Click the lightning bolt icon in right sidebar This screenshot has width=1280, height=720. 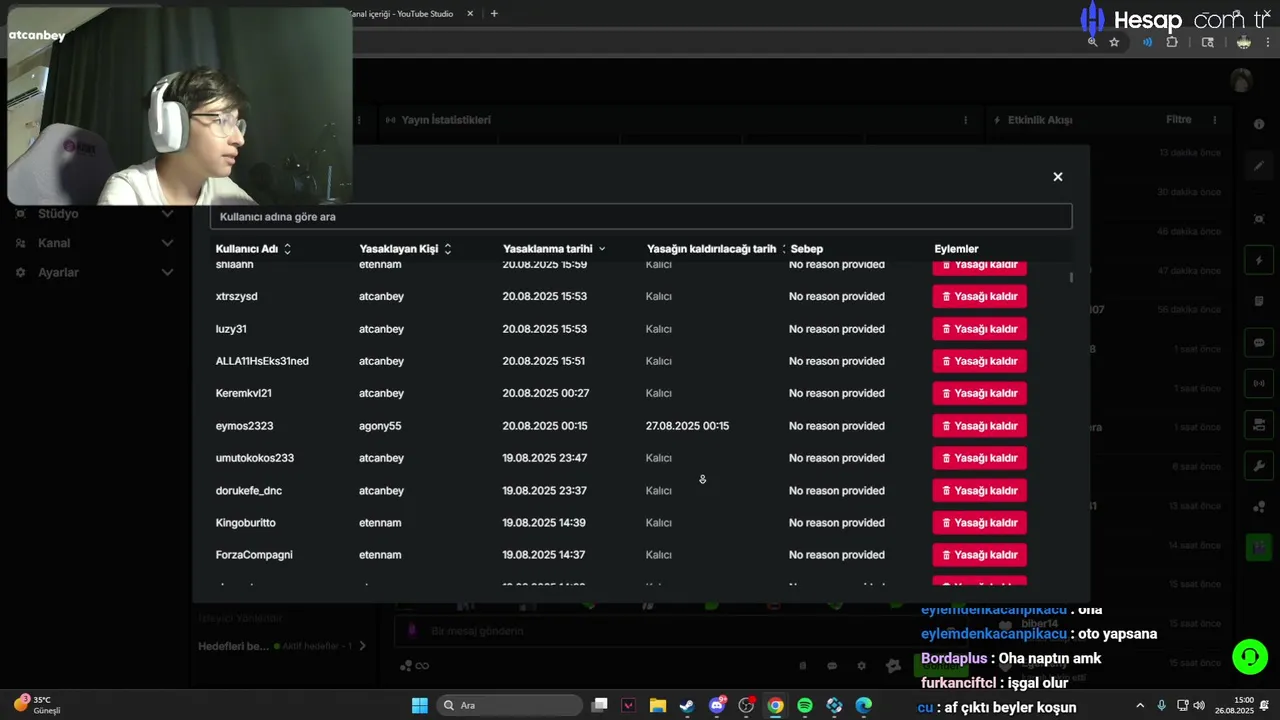click(1259, 261)
